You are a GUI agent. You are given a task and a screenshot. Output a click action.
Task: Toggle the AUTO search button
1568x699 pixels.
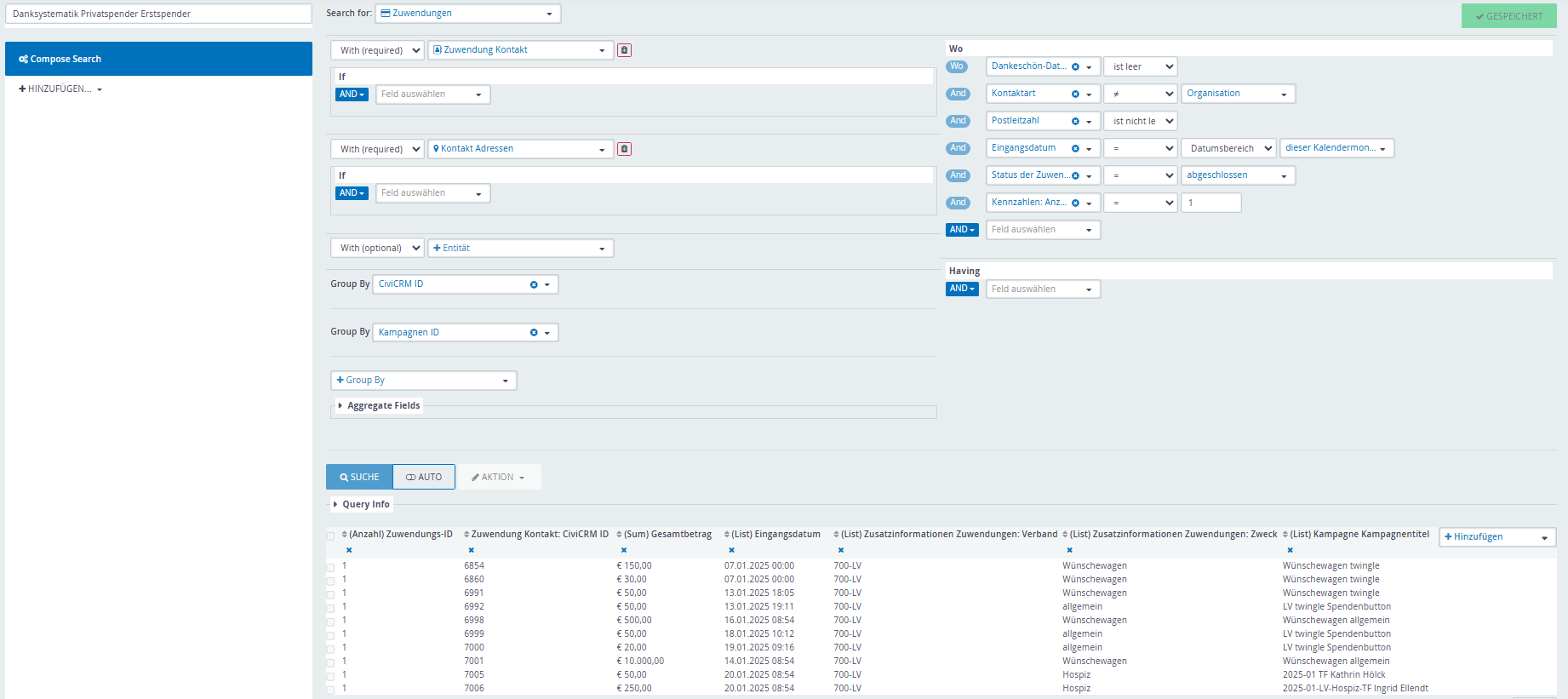pyautogui.click(x=424, y=477)
